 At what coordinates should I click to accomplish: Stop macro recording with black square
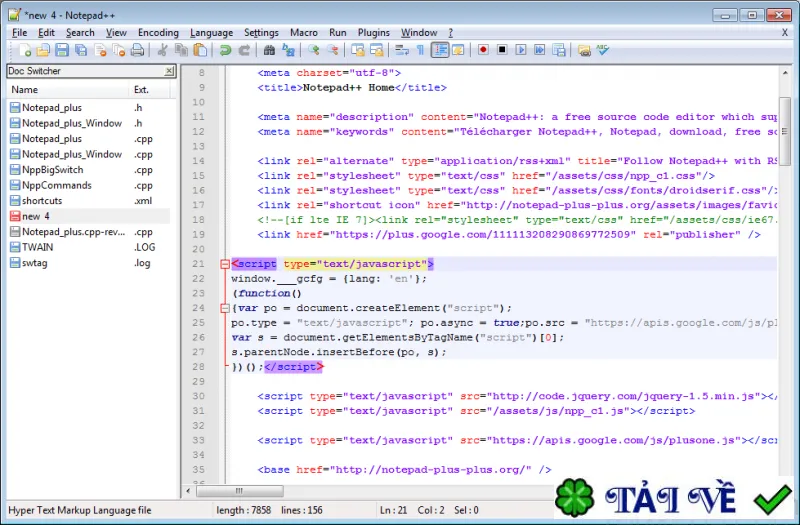coord(502,49)
